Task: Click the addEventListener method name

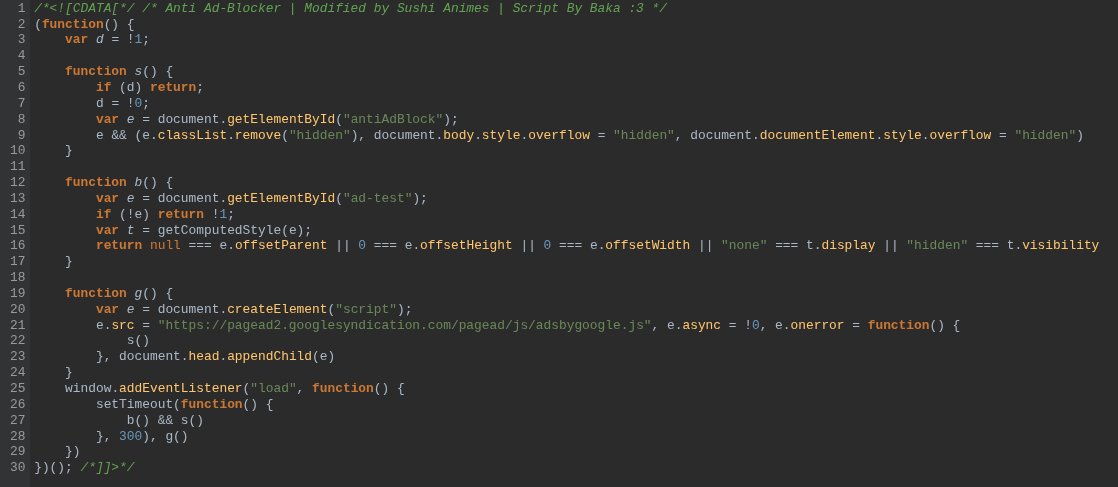Action: (181, 388)
